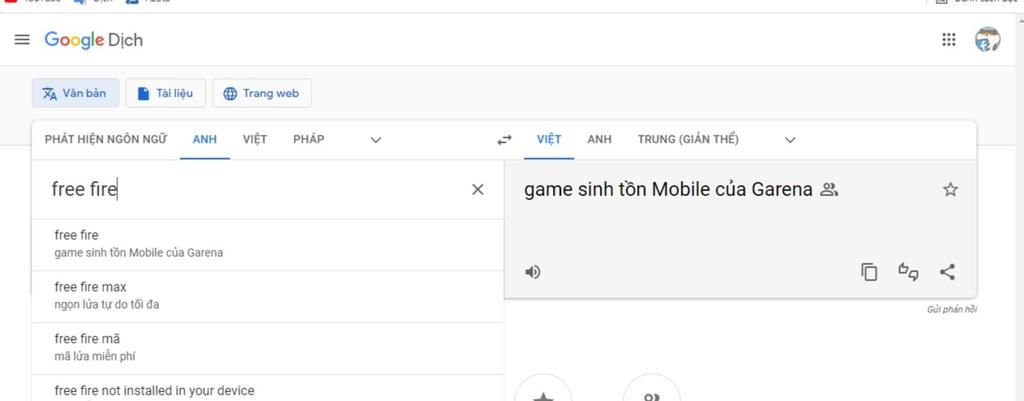Clear the source text
The image size is (1024, 401).
[477, 190]
